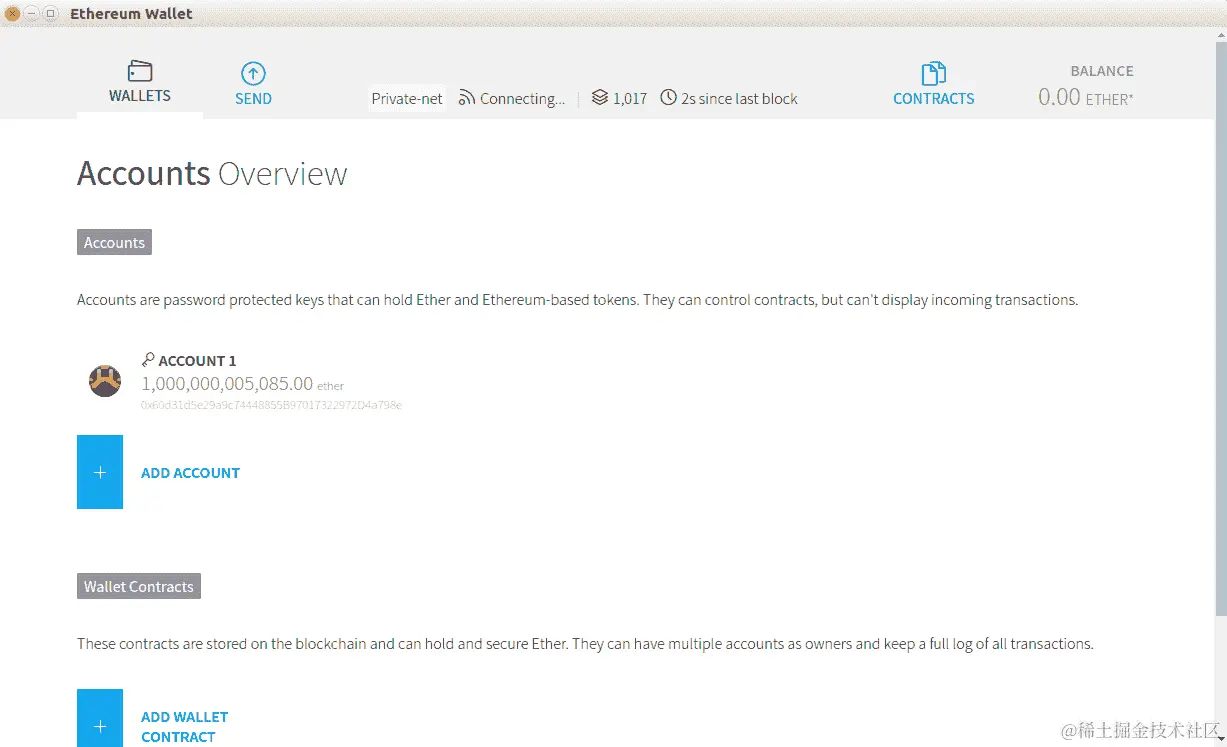
Task: Click the 1,017 block number
Action: 630,98
